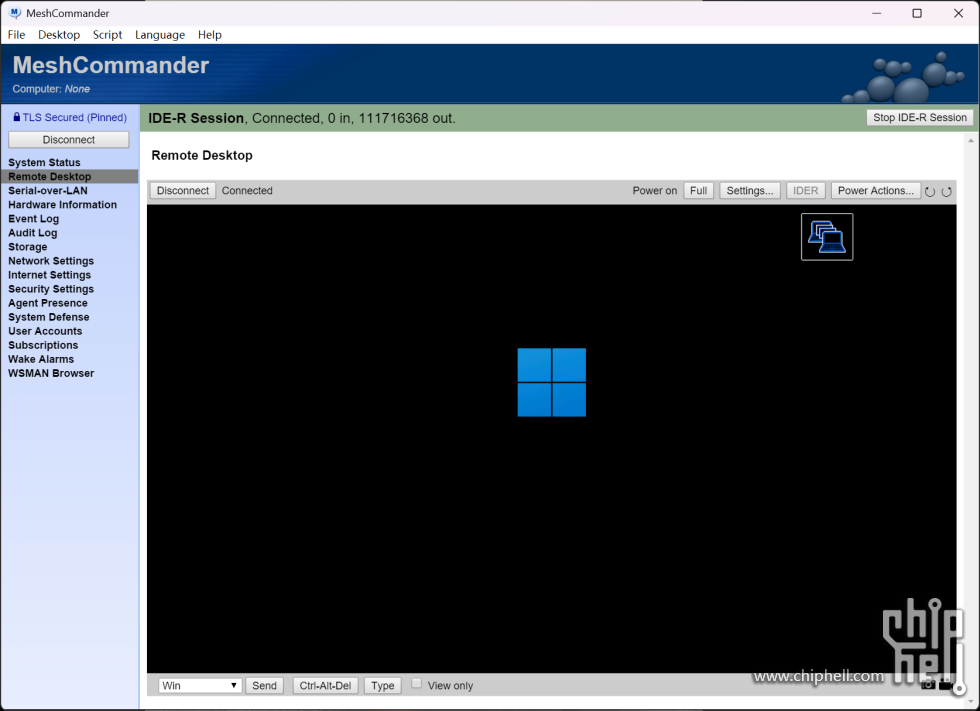The image size is (980, 711).
Task: Open Wake Alarms
Action: (x=41, y=359)
